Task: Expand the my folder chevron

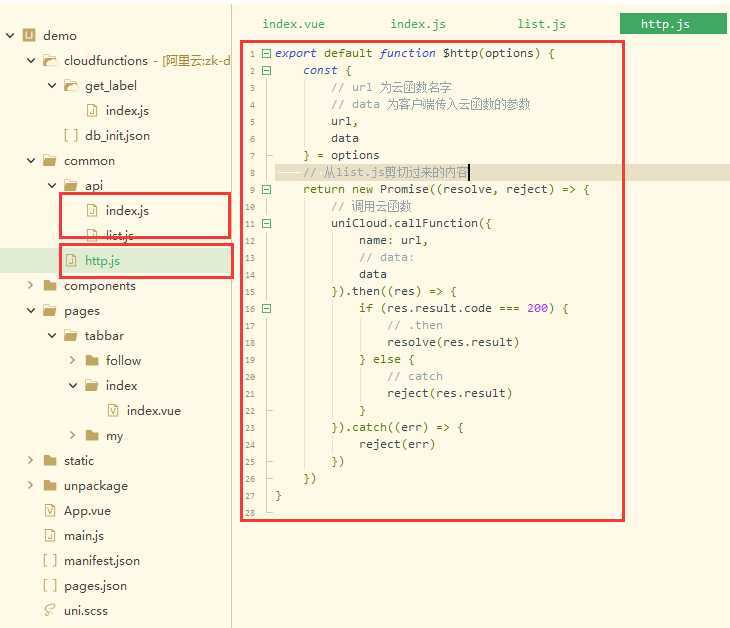Action: click(73, 435)
